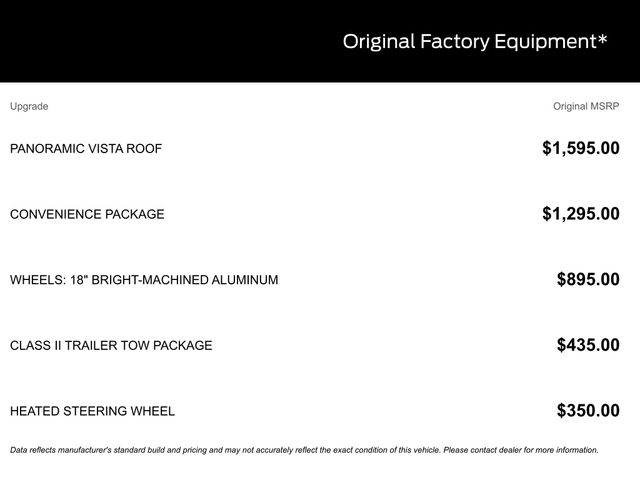Image resolution: width=640 pixels, height=480 pixels.
Task: Click the Panoramic Vista Roof upgrade
Action: coord(86,149)
